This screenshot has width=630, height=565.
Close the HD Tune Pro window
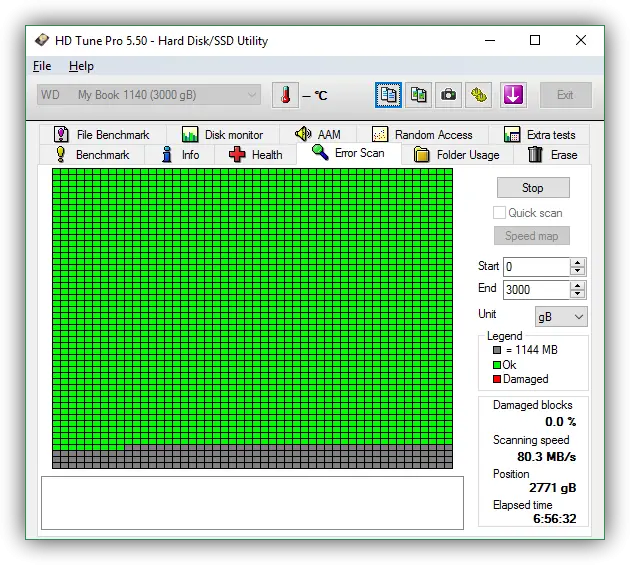tap(581, 40)
